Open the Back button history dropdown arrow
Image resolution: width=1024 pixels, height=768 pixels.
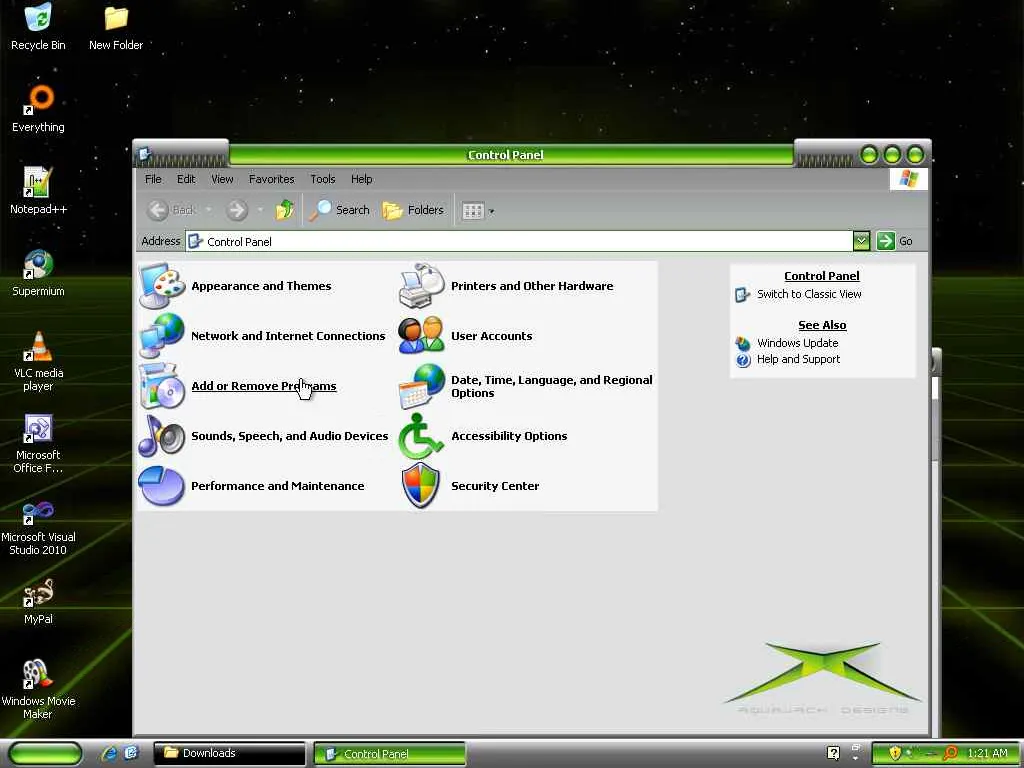click(x=208, y=210)
